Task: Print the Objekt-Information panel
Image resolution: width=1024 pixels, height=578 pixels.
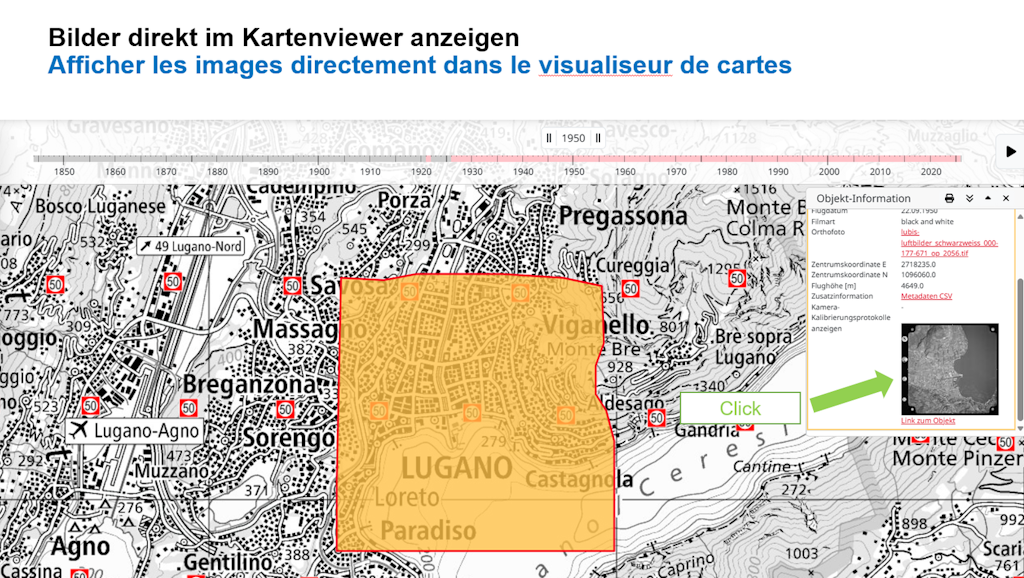Action: click(949, 199)
